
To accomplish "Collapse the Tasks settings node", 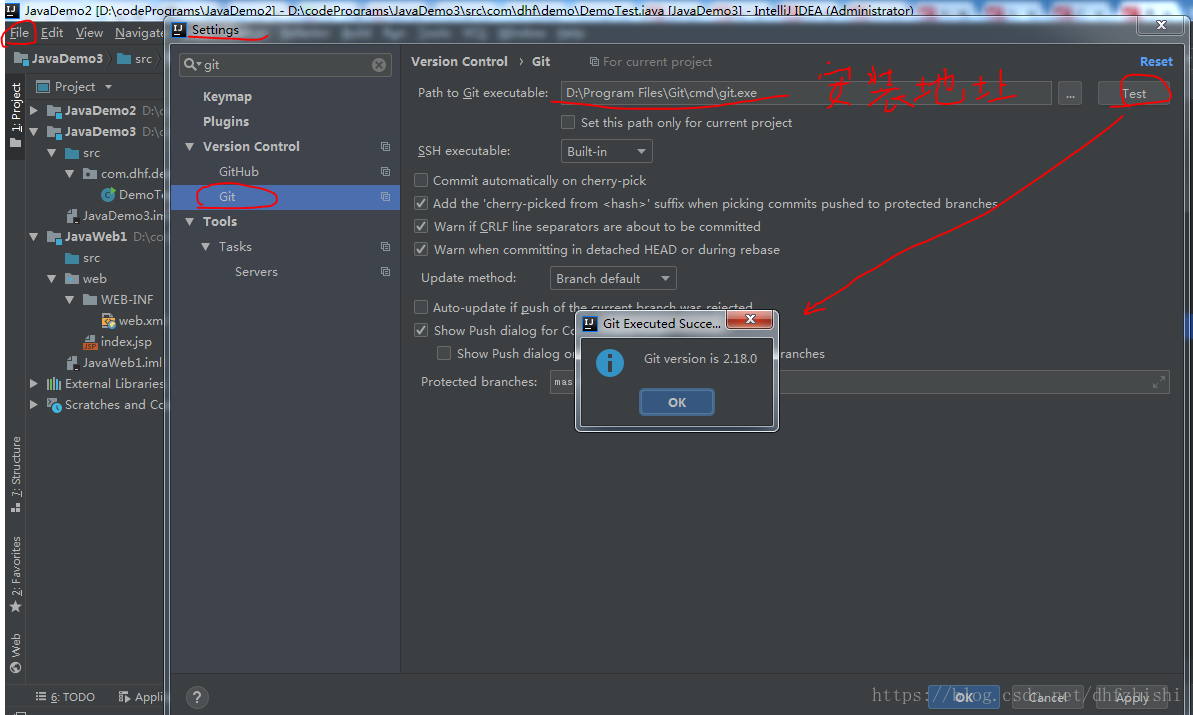I will coord(205,247).
